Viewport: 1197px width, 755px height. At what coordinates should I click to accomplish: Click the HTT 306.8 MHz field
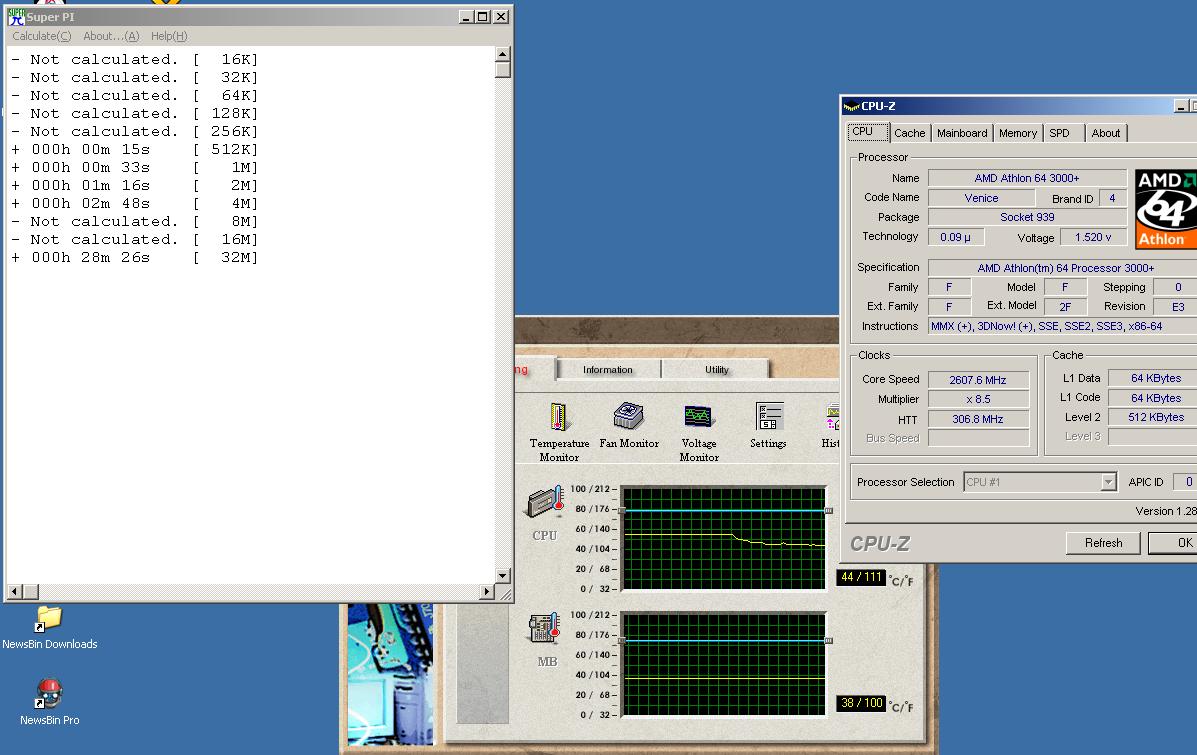coord(978,419)
